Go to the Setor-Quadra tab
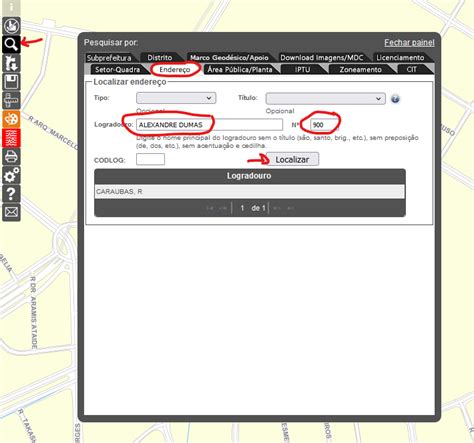This screenshot has width=474, height=443. [x=117, y=69]
